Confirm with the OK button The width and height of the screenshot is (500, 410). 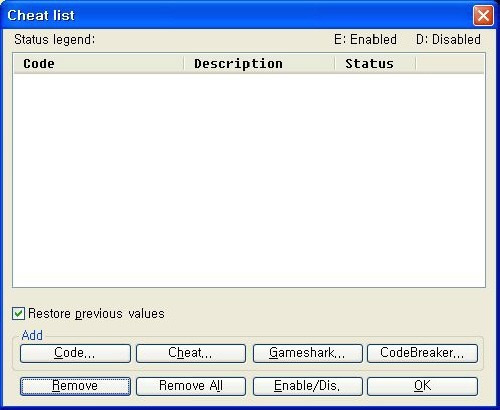[x=422, y=386]
